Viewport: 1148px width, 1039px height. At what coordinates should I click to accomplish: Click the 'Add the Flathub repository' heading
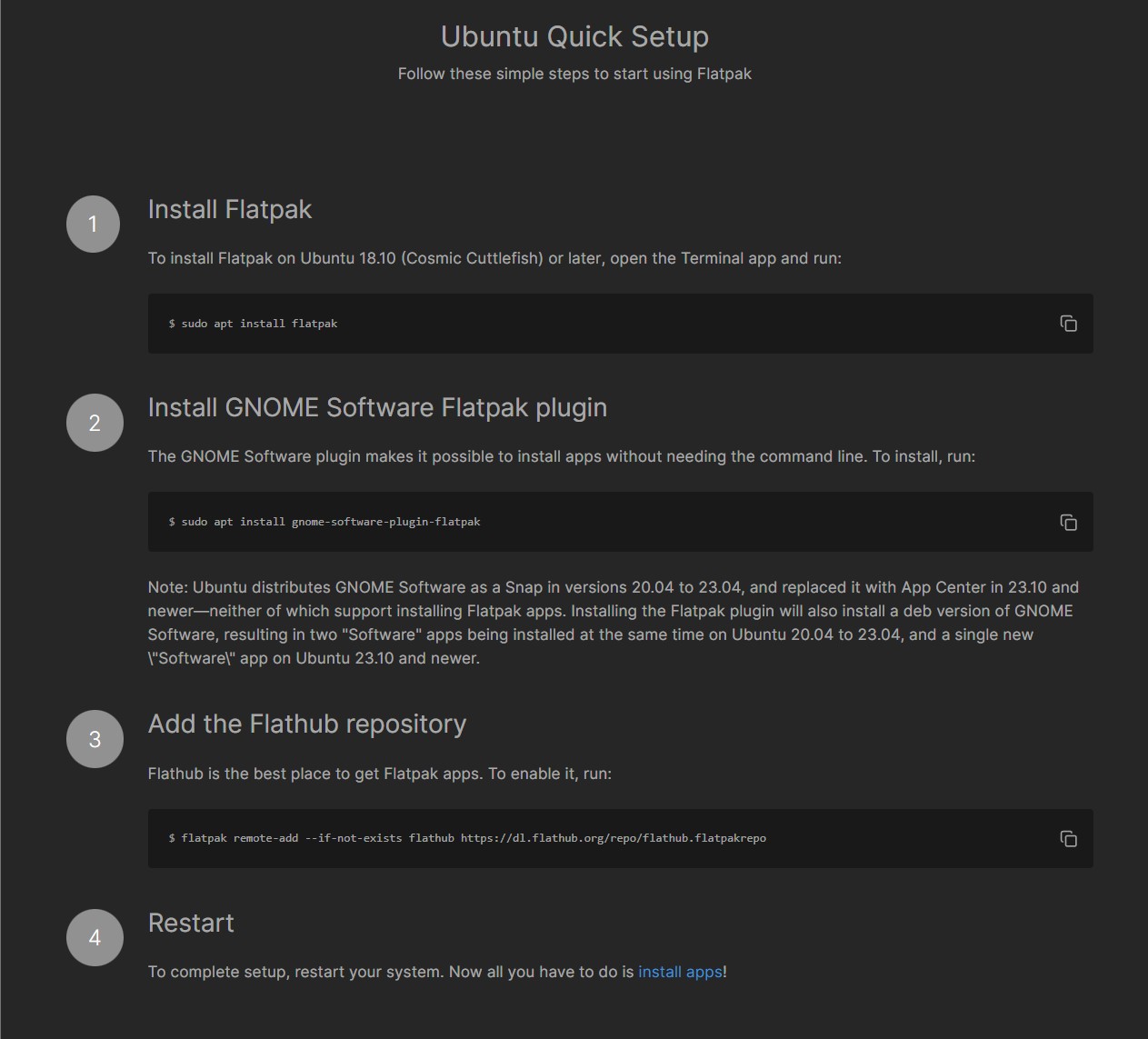[307, 724]
